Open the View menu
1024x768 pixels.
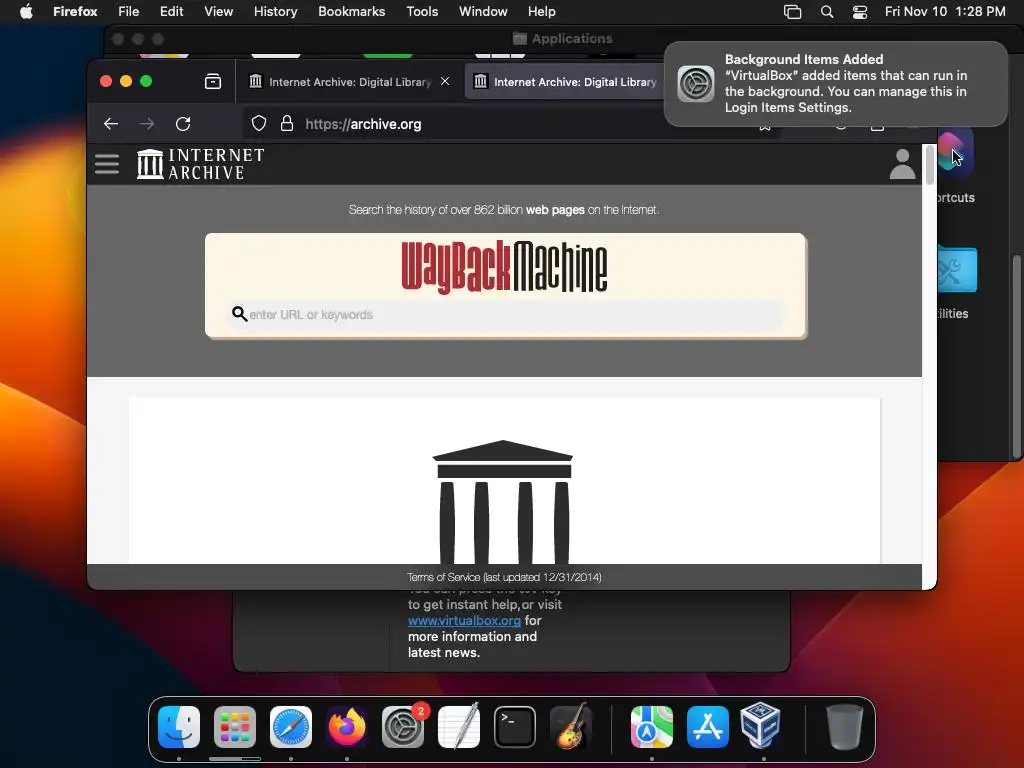pyautogui.click(x=219, y=12)
